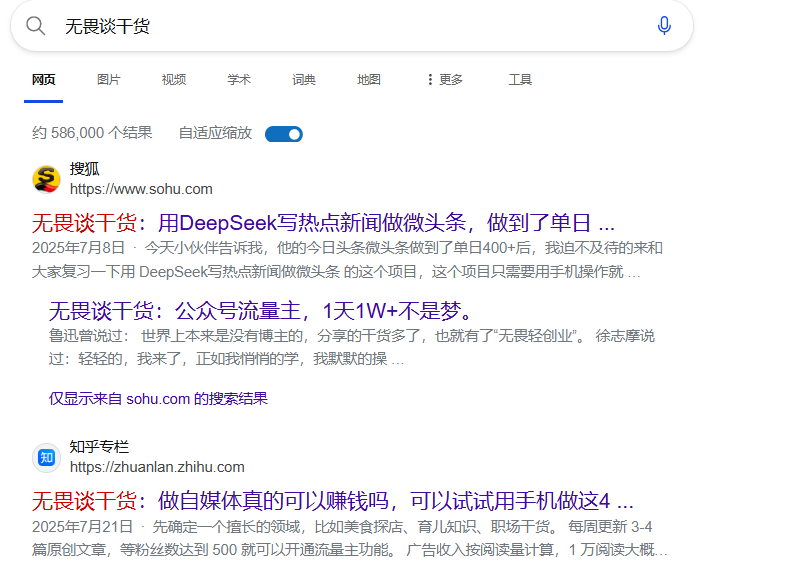This screenshot has height=587, width=787.
Task: Open result about DeepSeek写热点新闻做微头条
Action: click(323, 223)
